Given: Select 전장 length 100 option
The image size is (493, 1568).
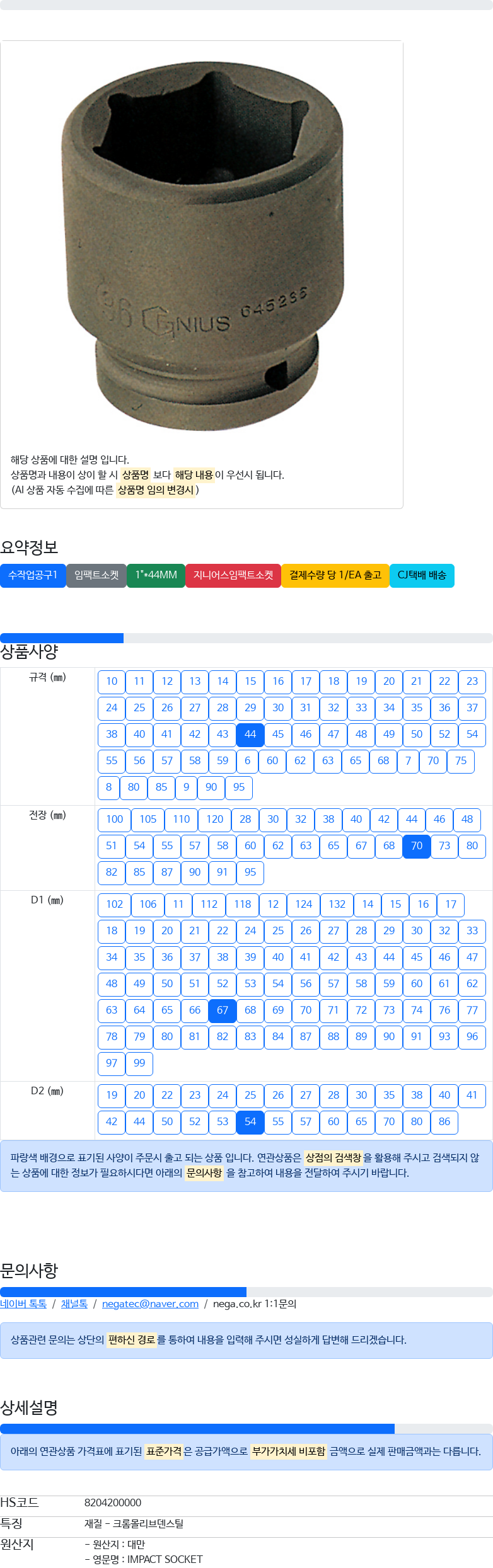Looking at the screenshot, I should coord(115,820).
